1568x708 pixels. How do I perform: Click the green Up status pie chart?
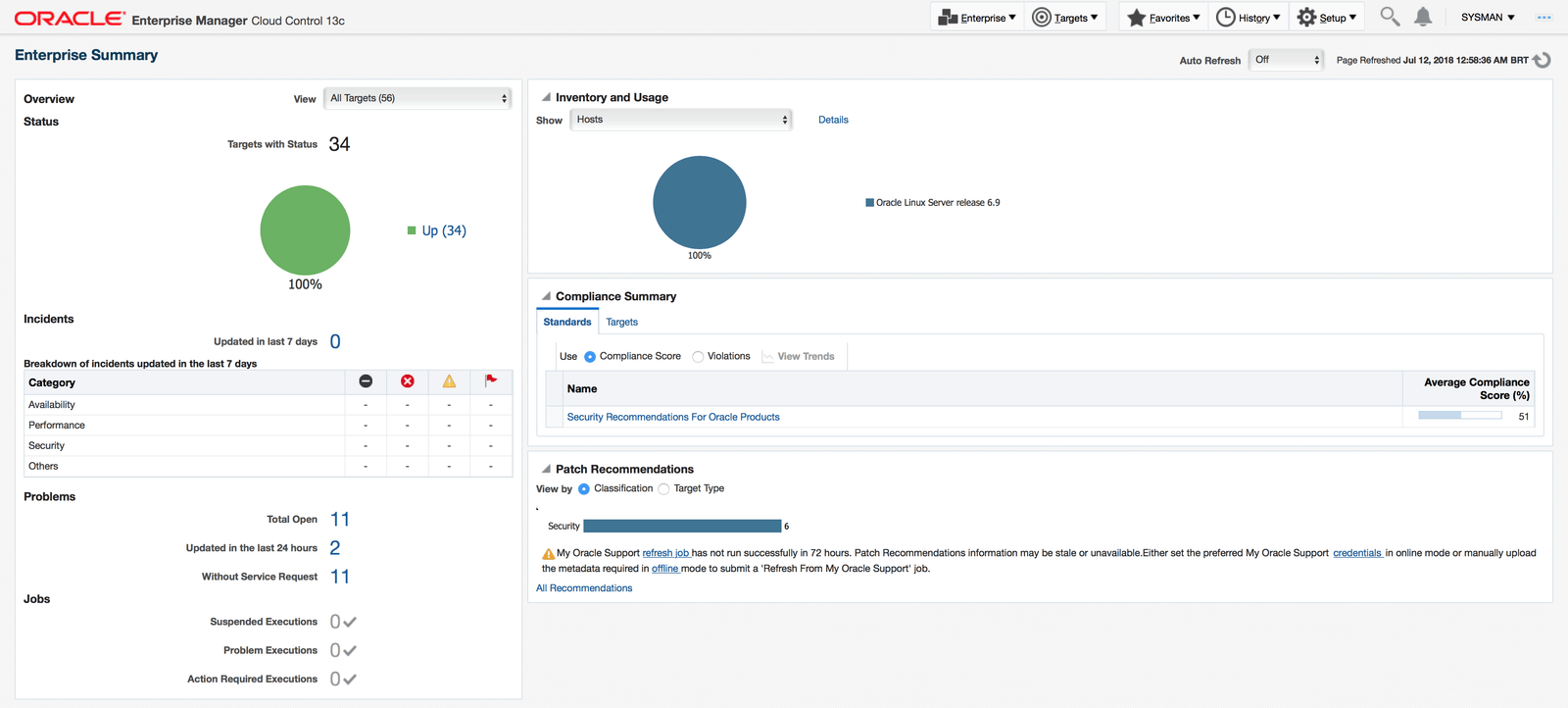tap(305, 230)
